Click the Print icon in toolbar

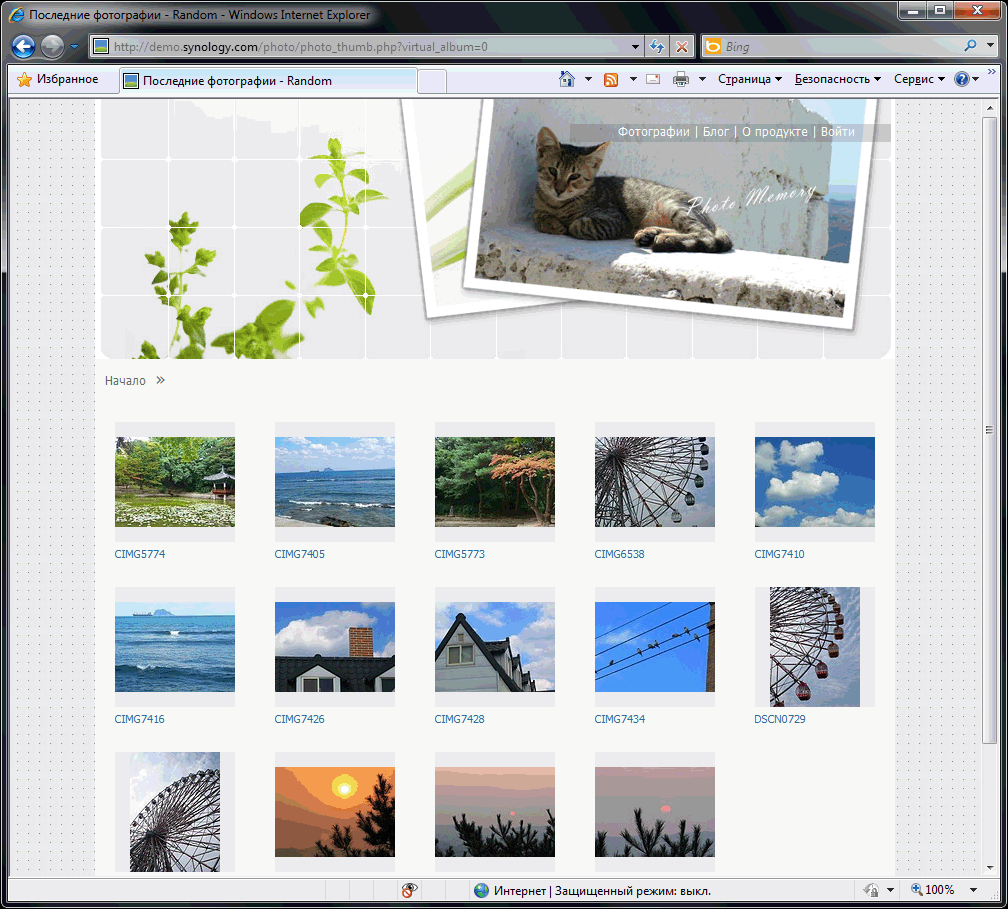click(x=681, y=79)
